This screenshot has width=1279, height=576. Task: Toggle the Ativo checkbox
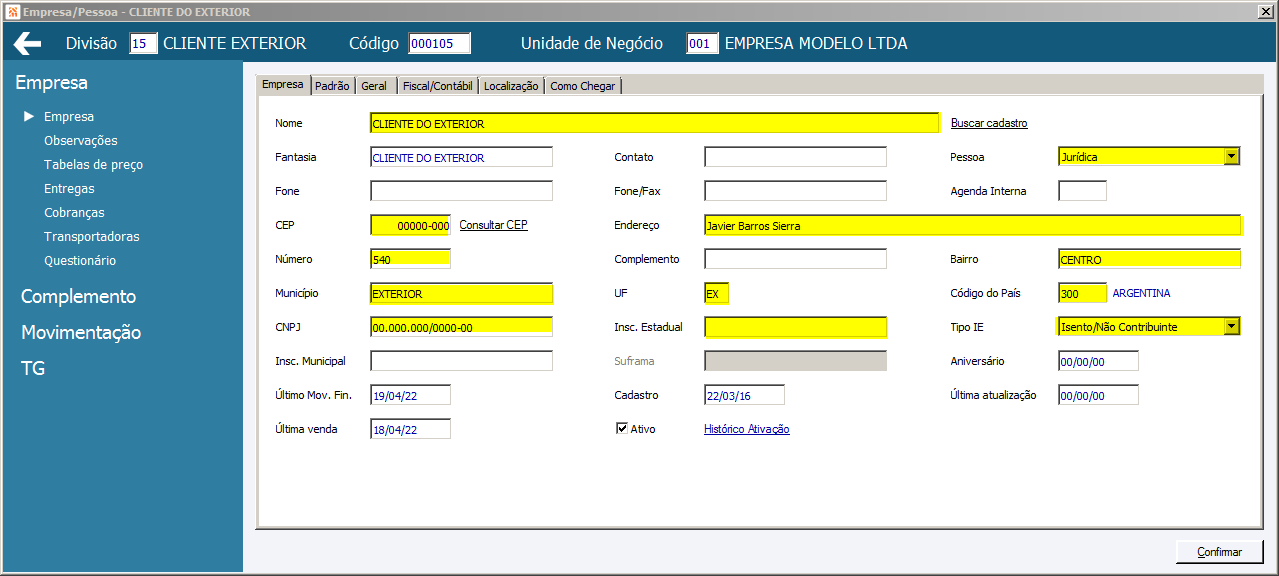click(x=622, y=429)
